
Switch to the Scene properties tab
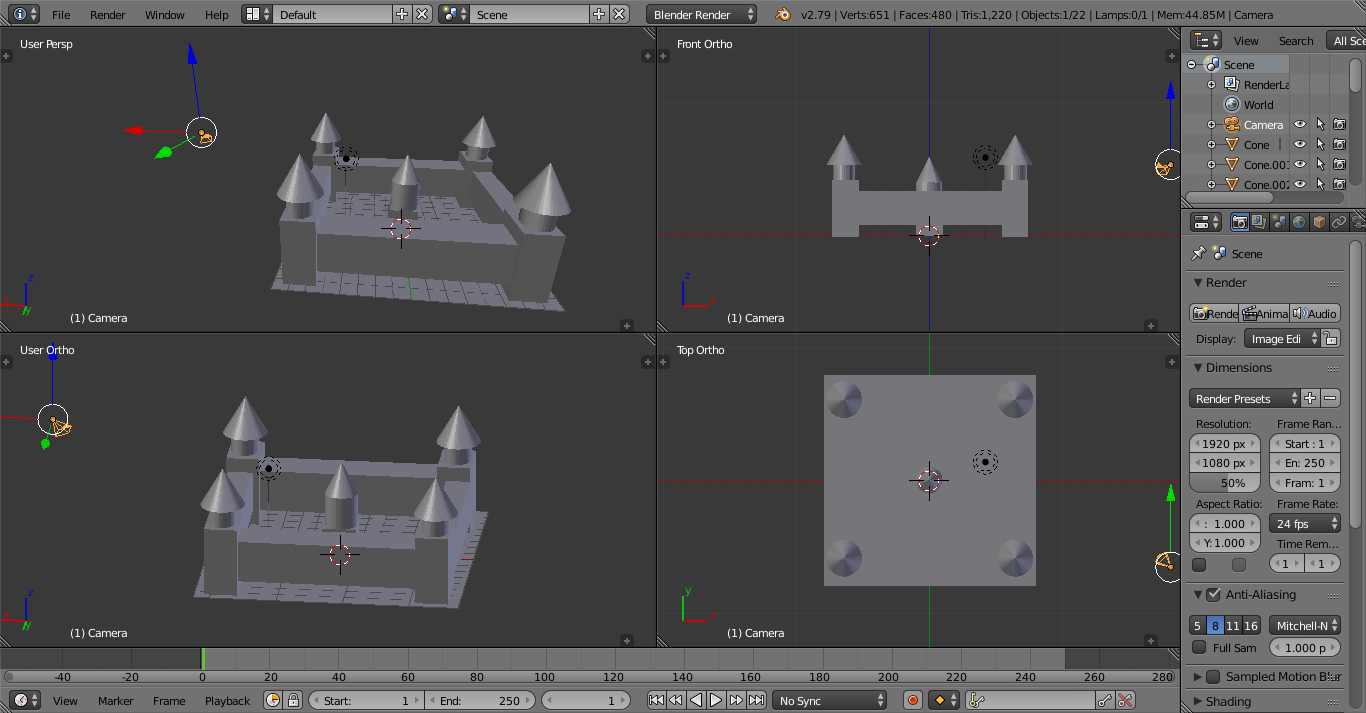[1279, 222]
